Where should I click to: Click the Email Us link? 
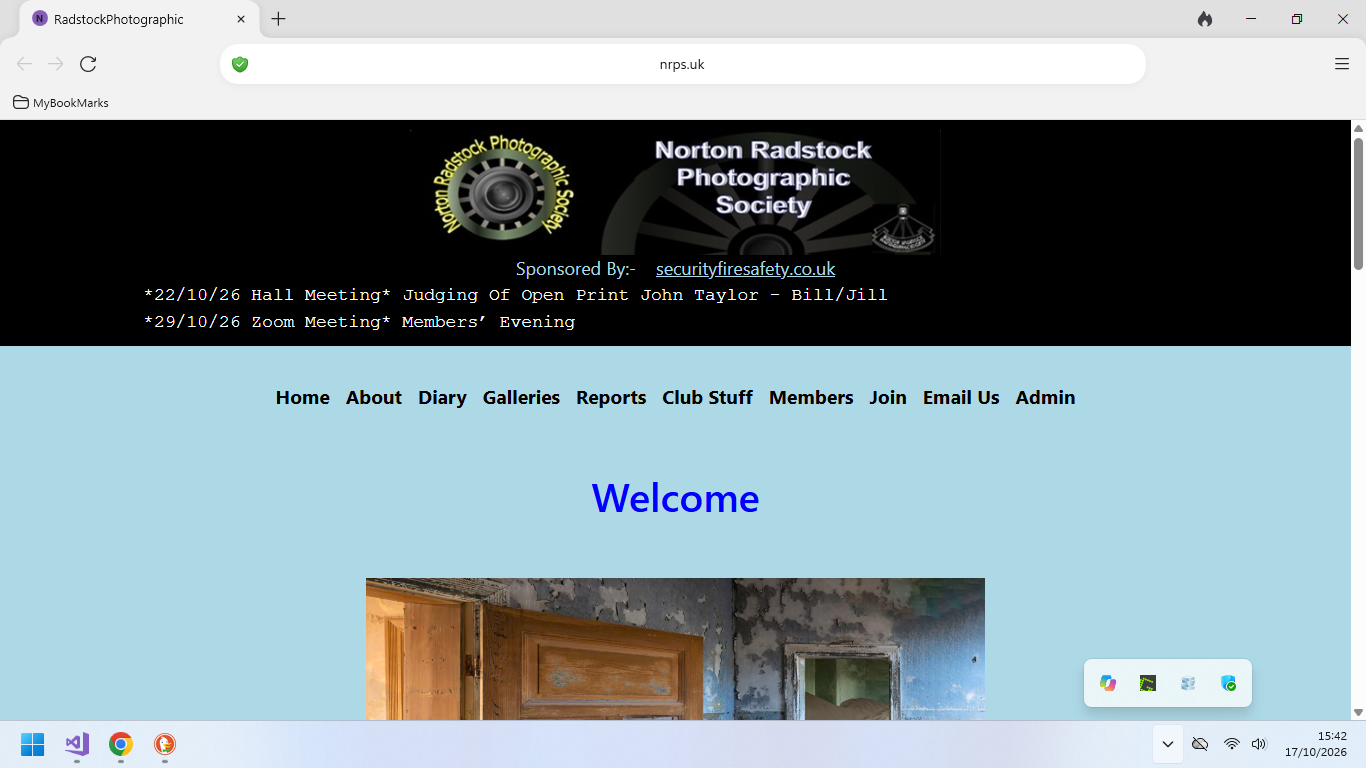pos(961,397)
